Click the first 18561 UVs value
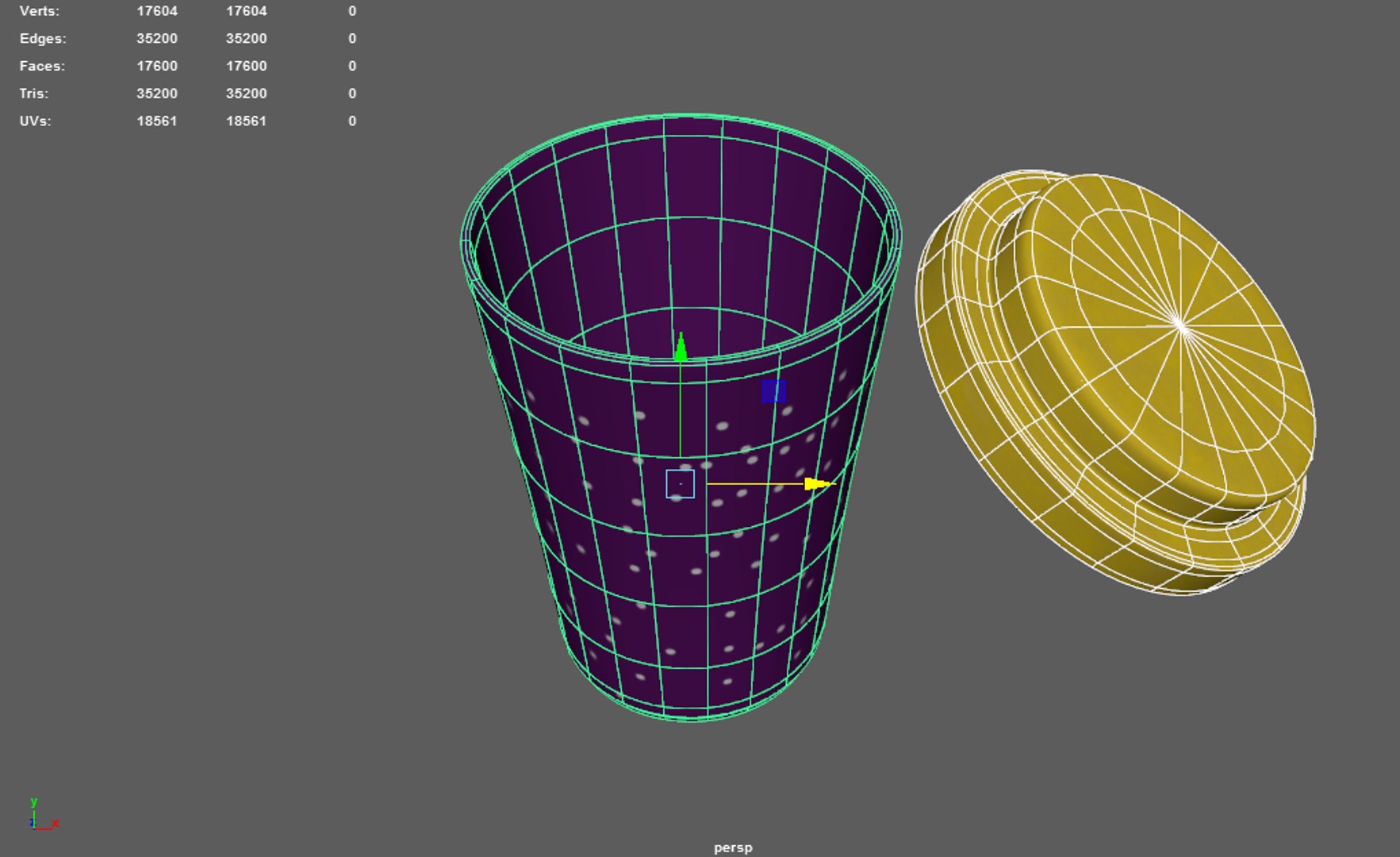The width and height of the screenshot is (1400, 857). coord(157,121)
